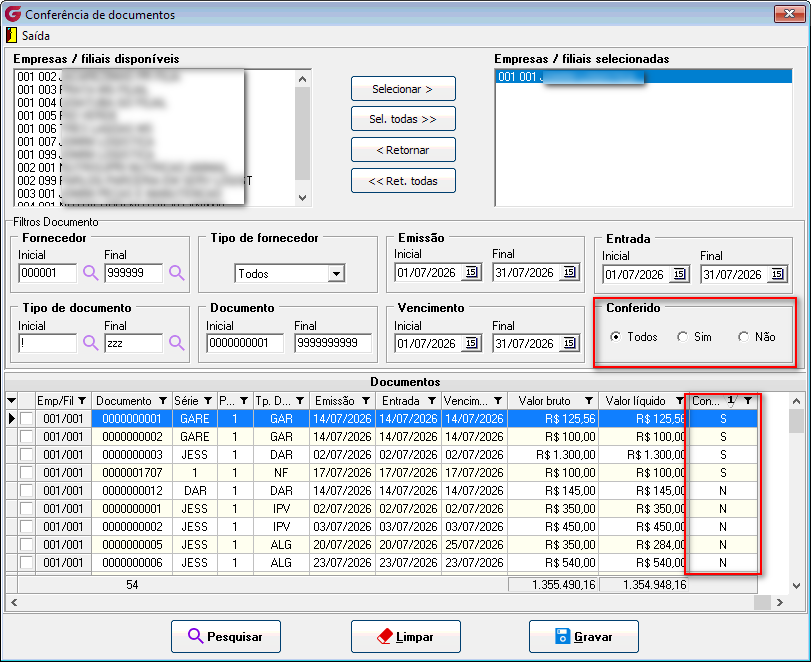Open lookup for Tipo de documento Final
Screen dimensions: 811x662
[x=176, y=343]
